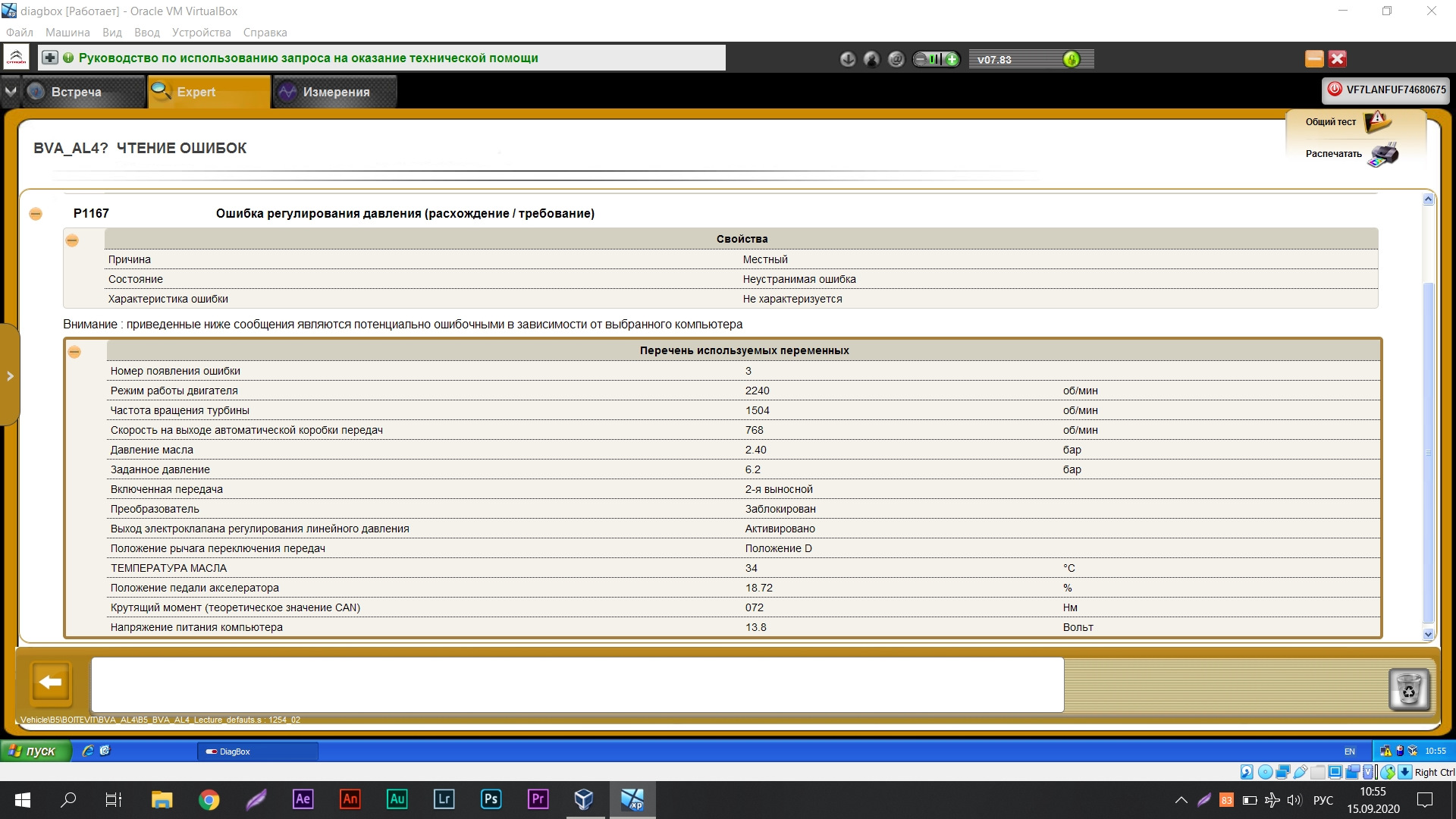1456x819 pixels.
Task: Click the Citroën logo icon
Action: [17, 58]
